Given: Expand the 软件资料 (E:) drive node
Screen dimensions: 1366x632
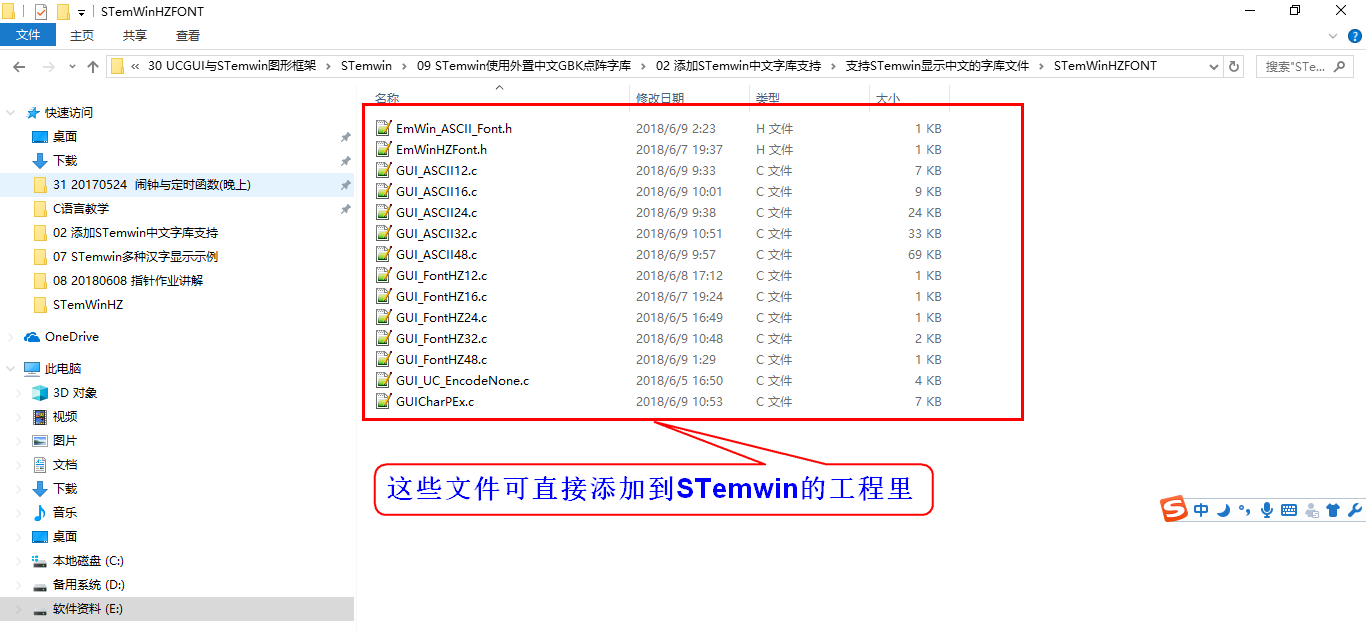Looking at the screenshot, I should [19, 609].
